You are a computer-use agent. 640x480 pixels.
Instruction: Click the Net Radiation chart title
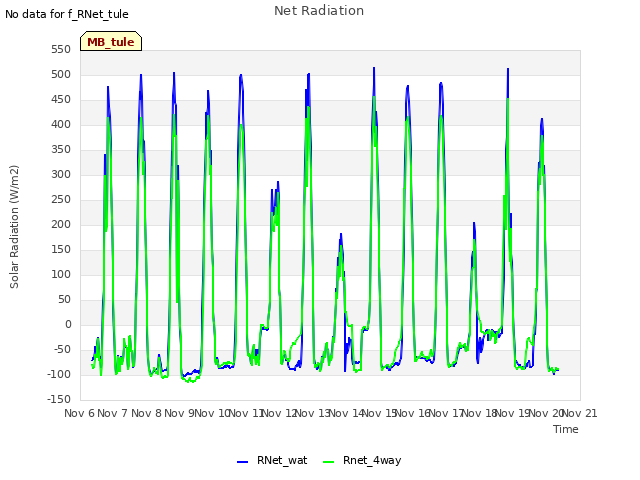[x=319, y=11]
